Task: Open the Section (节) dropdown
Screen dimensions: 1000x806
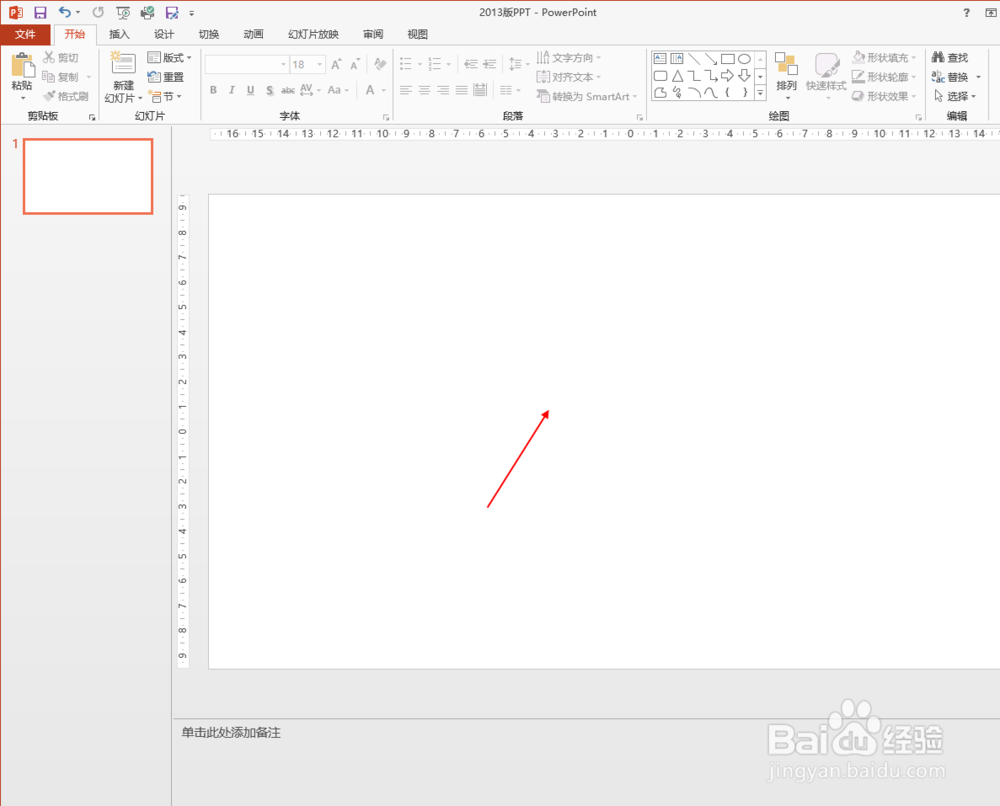Action: tap(165, 96)
